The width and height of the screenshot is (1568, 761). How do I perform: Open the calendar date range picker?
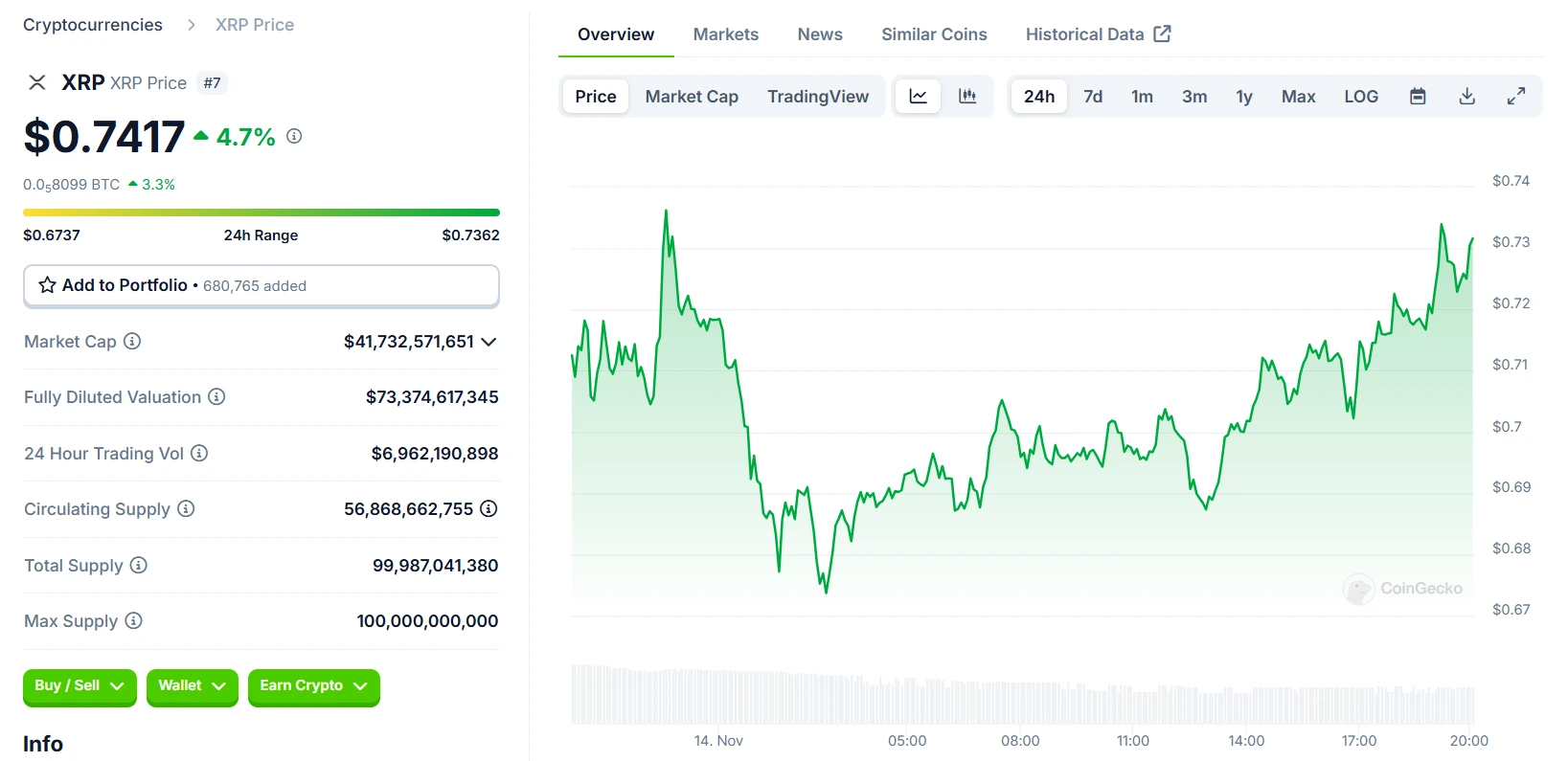[x=1418, y=96]
